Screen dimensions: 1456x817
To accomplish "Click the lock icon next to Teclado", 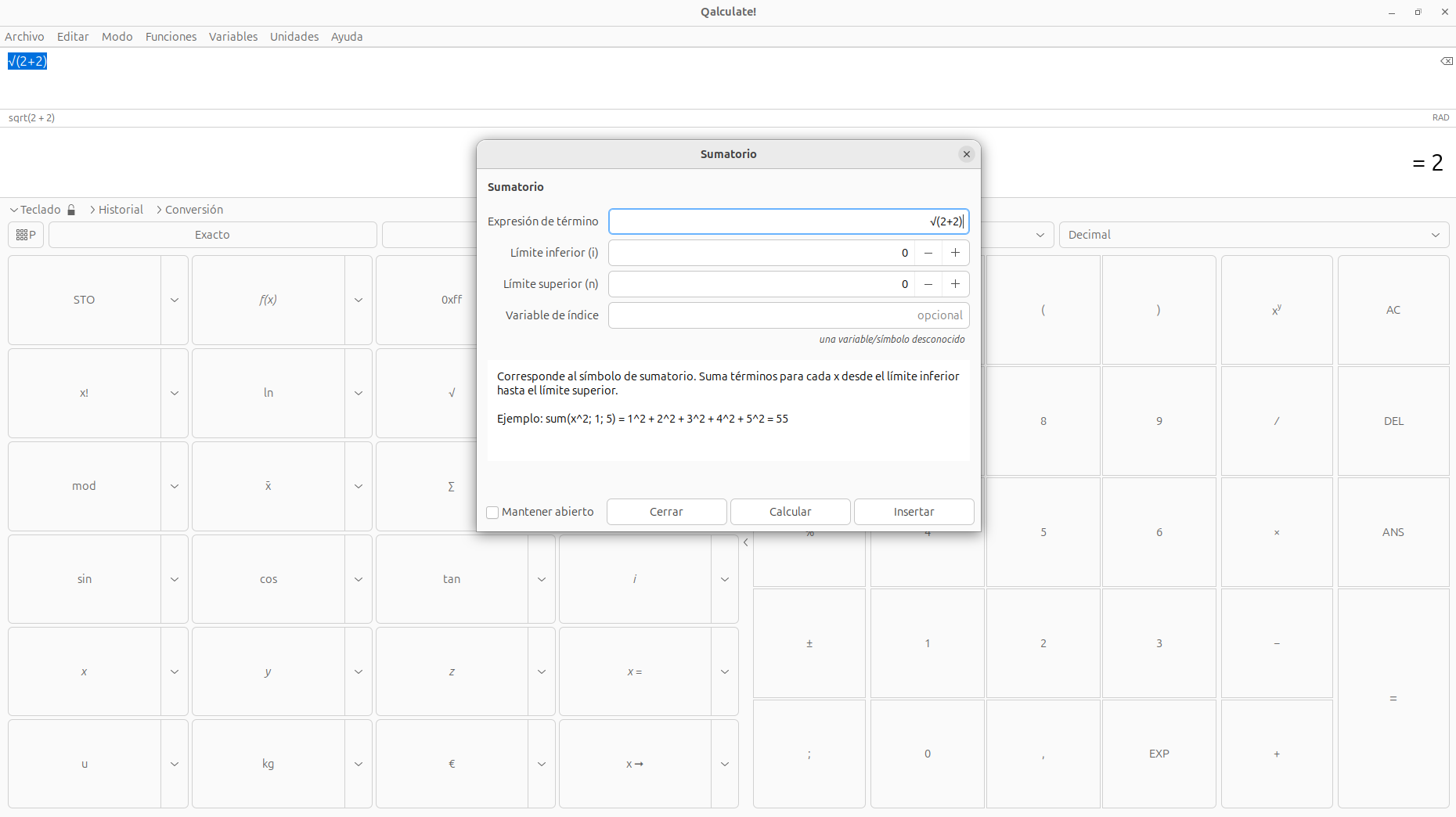I will pos(72,210).
